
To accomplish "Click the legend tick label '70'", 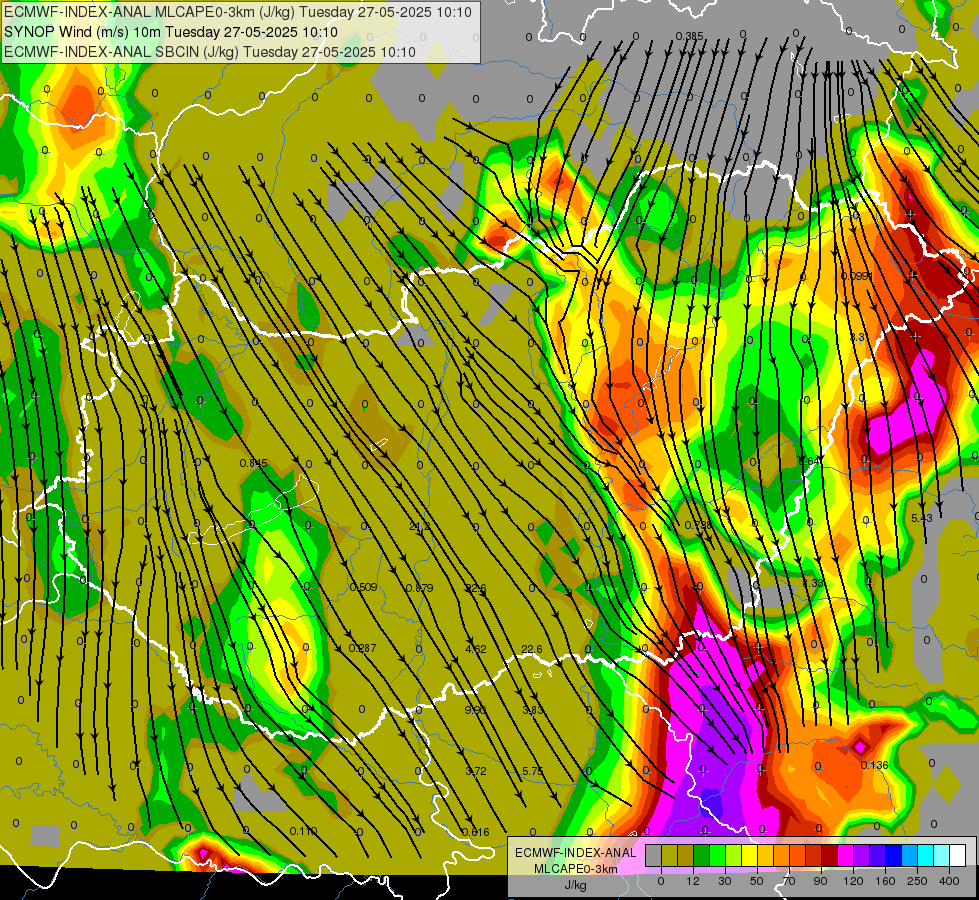I will [789, 881].
